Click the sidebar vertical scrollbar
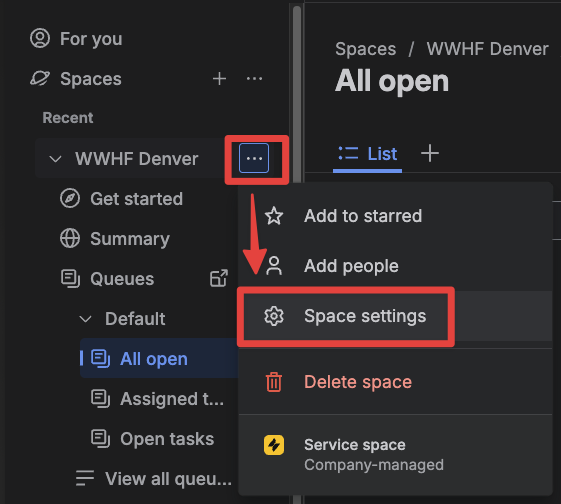561x504 pixels. tap(297, 93)
